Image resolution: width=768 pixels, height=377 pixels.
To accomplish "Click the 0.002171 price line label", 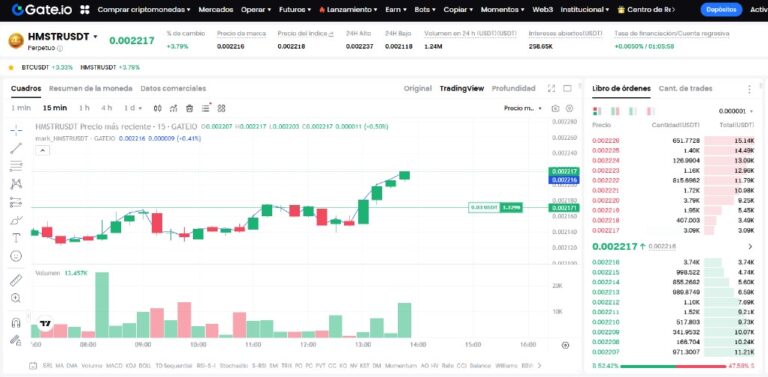I will click(564, 208).
